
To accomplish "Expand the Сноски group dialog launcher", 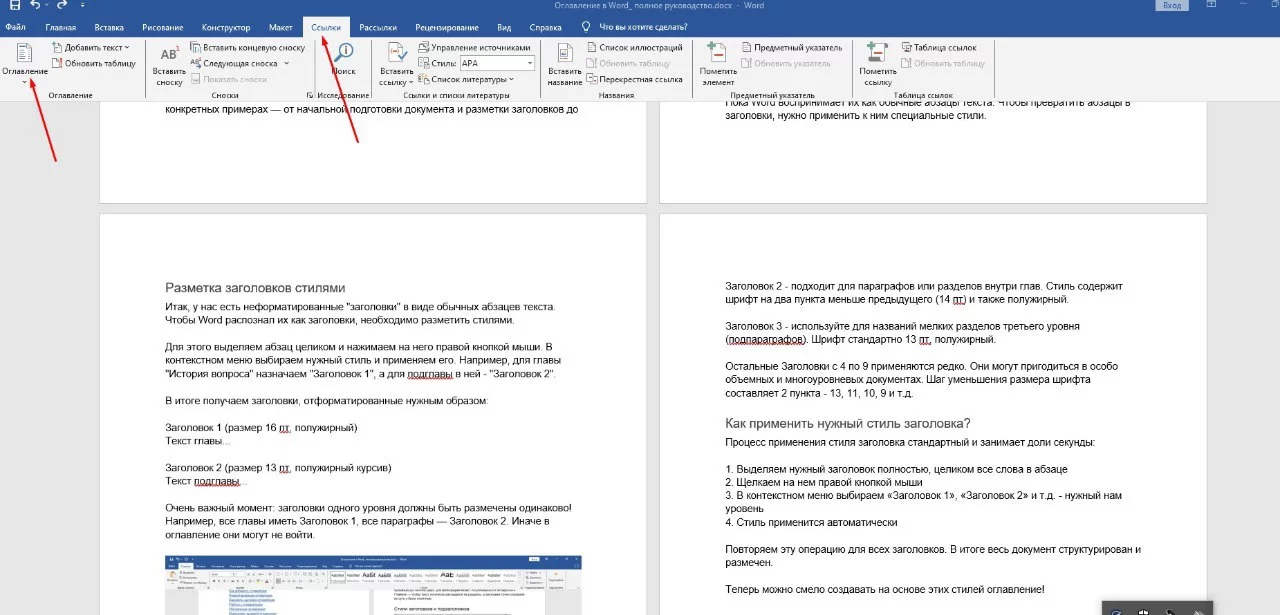I will pos(308,95).
